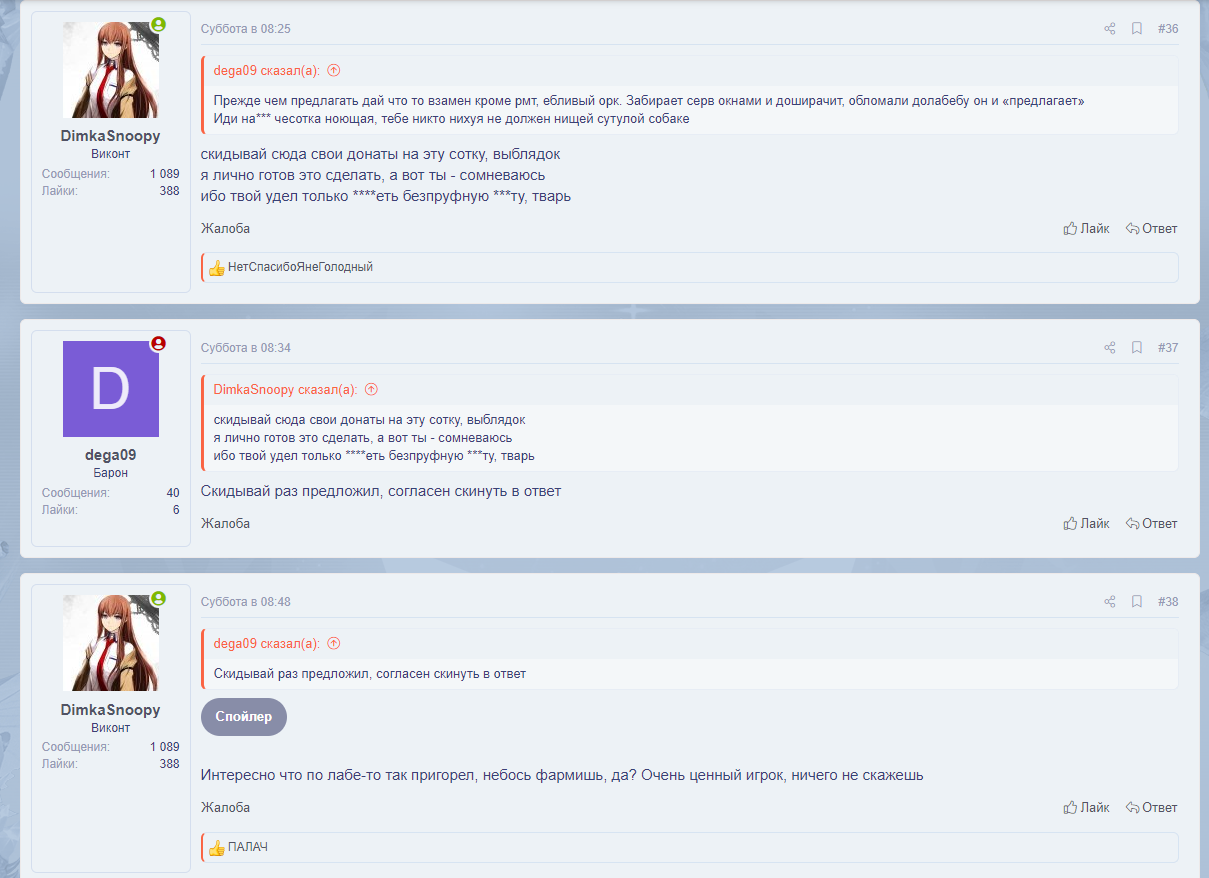1209x878 pixels.
Task: Expand quoted DimkaSnoopy text in post #37
Action: click(x=690, y=438)
